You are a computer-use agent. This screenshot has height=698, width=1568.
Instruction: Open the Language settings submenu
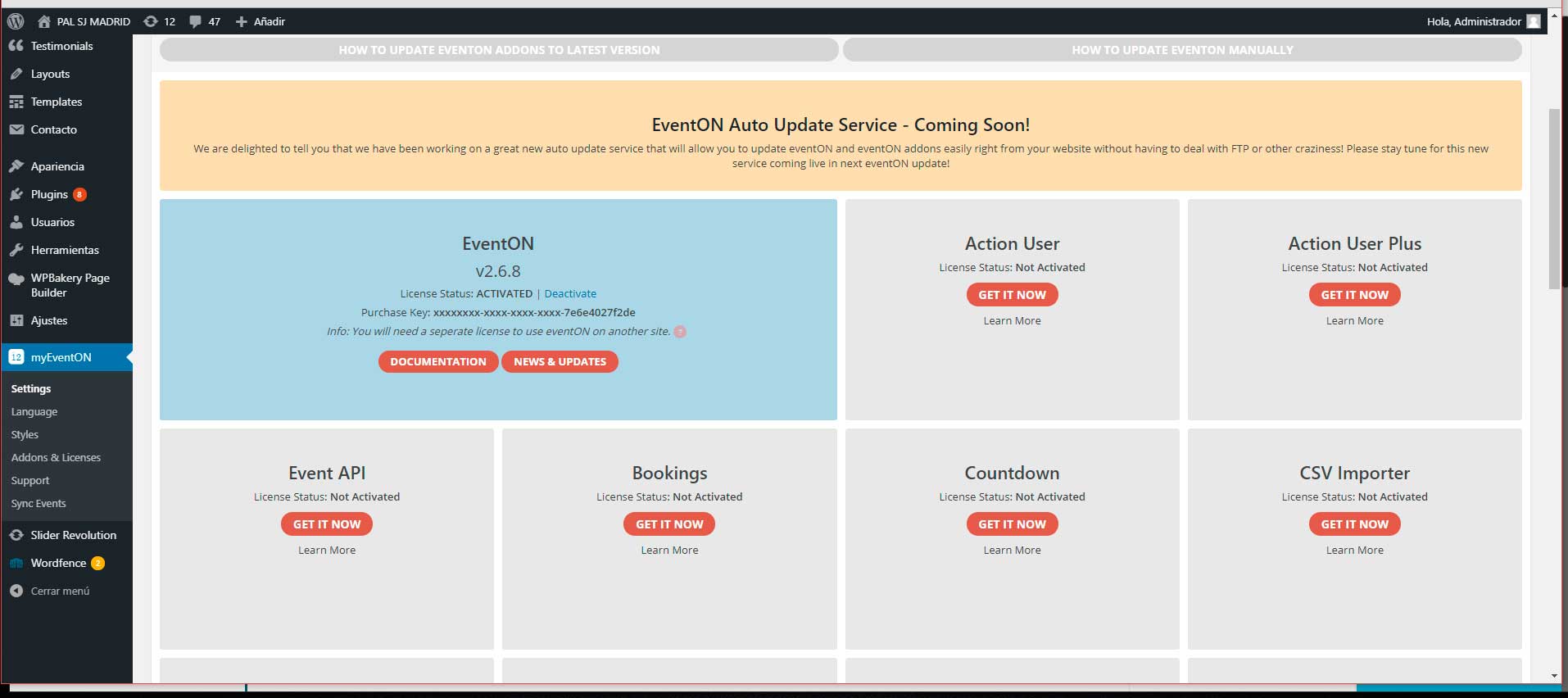click(x=34, y=411)
